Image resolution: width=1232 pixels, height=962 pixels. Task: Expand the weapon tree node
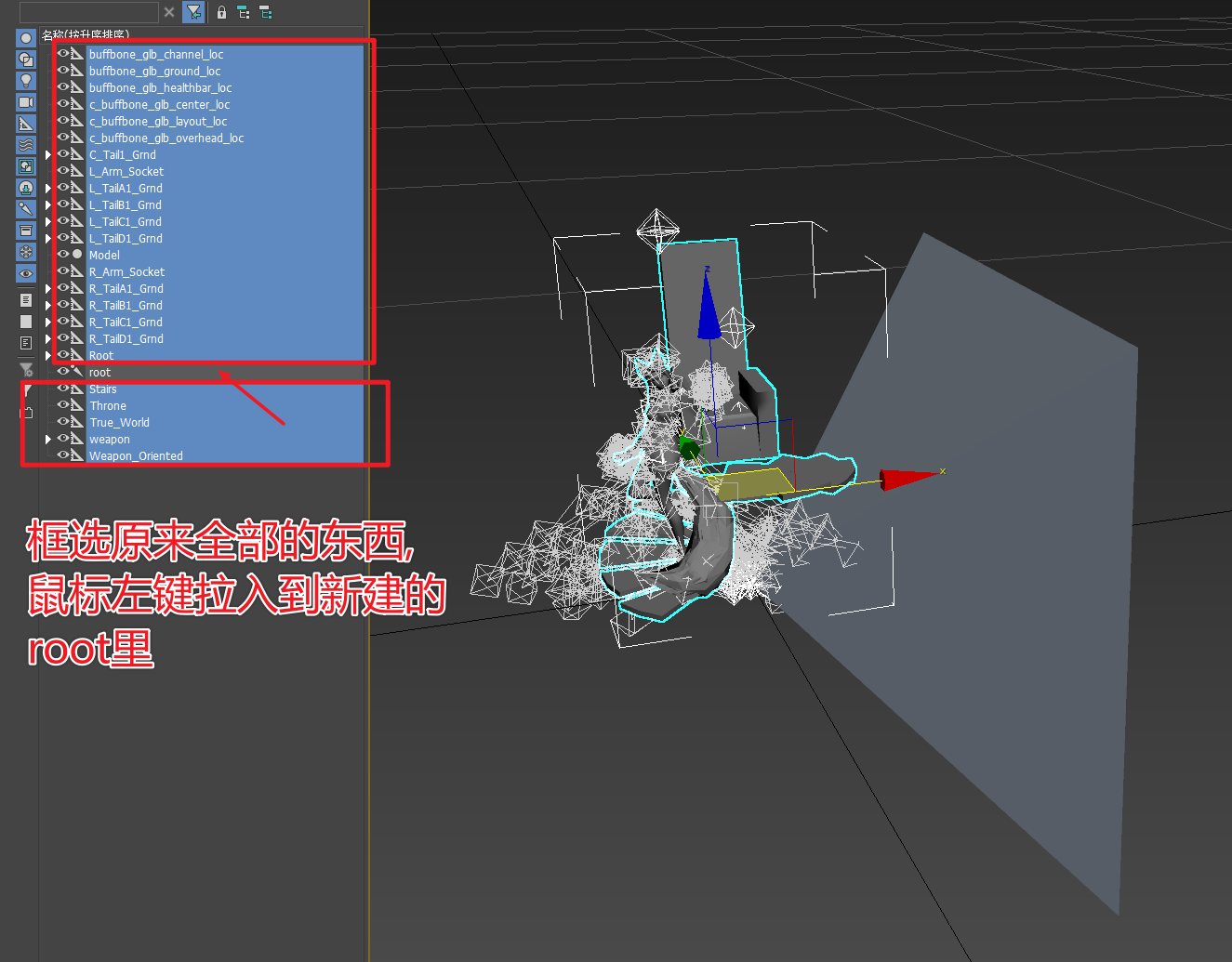48,439
